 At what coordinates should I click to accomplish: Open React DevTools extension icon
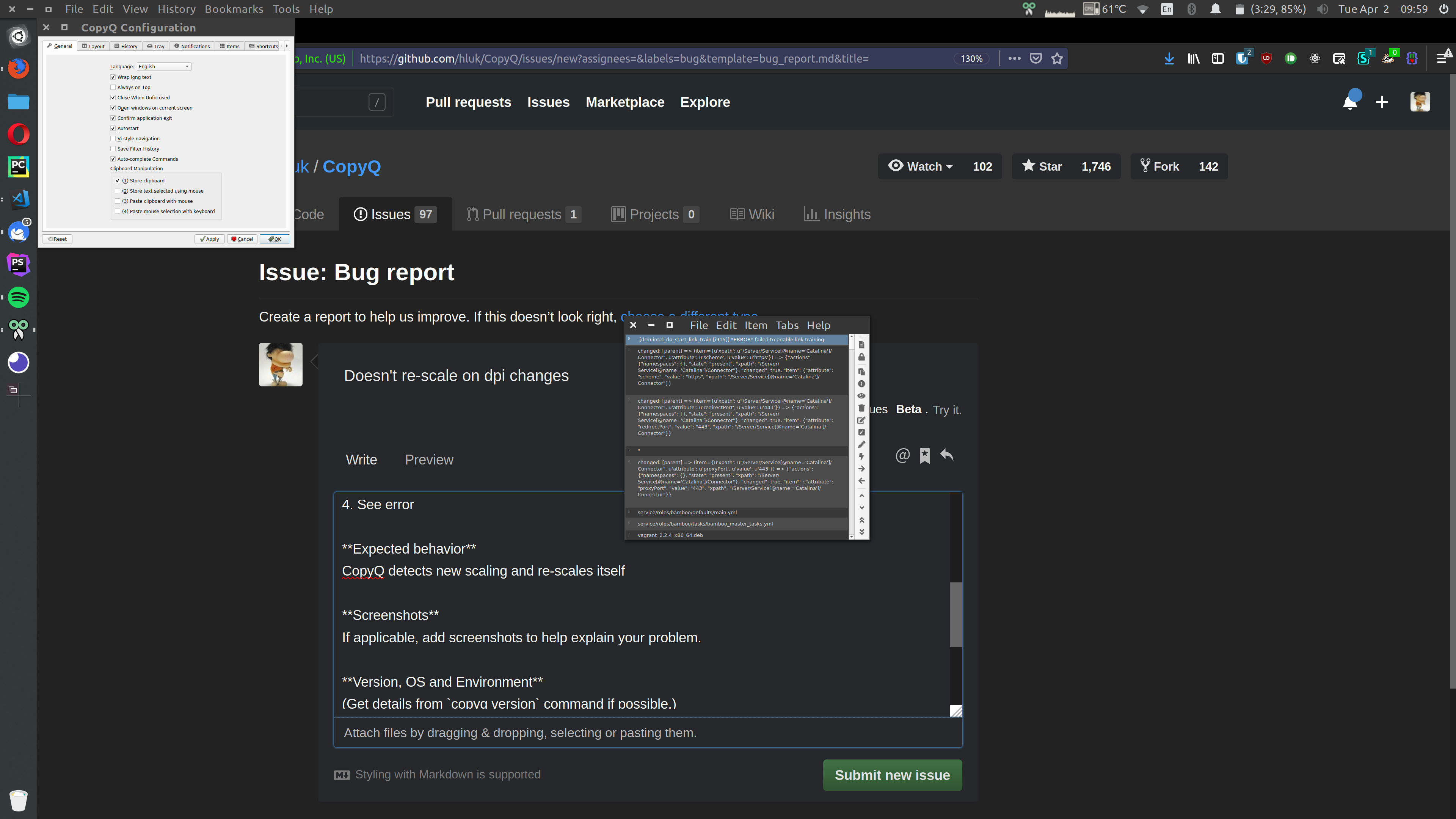pos(1315,58)
